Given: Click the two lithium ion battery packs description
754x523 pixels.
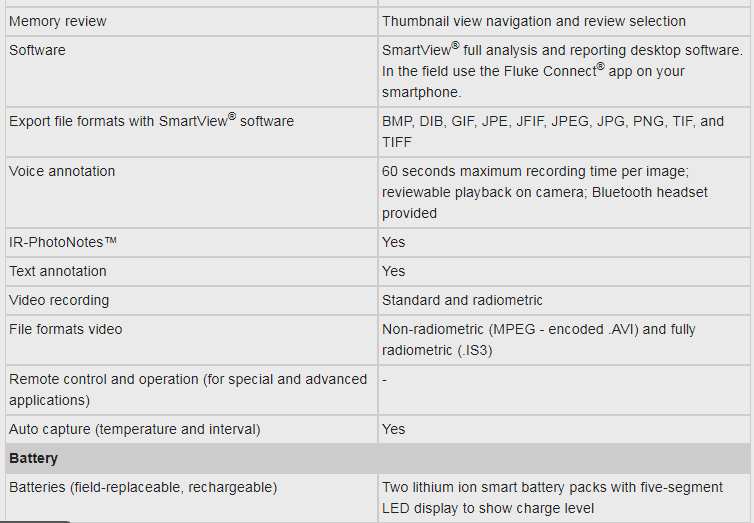Looking at the screenshot, I should (x=552, y=497).
